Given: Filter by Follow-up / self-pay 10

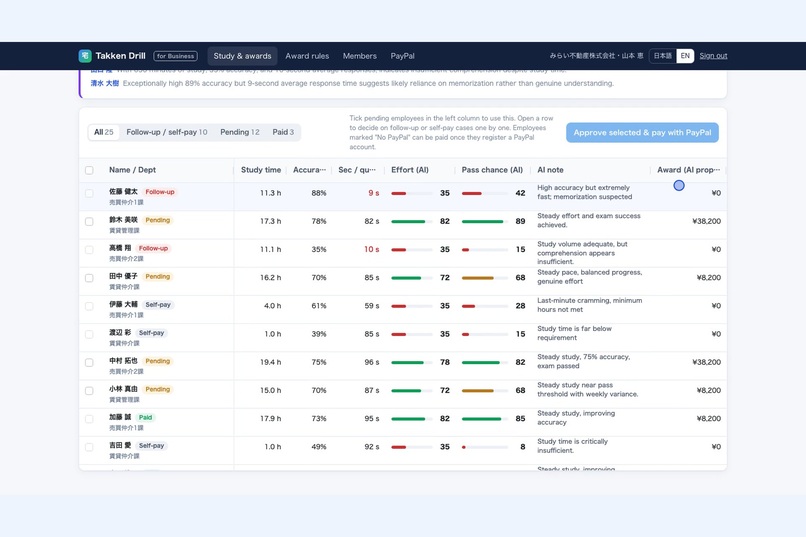Looking at the screenshot, I should [167, 132].
